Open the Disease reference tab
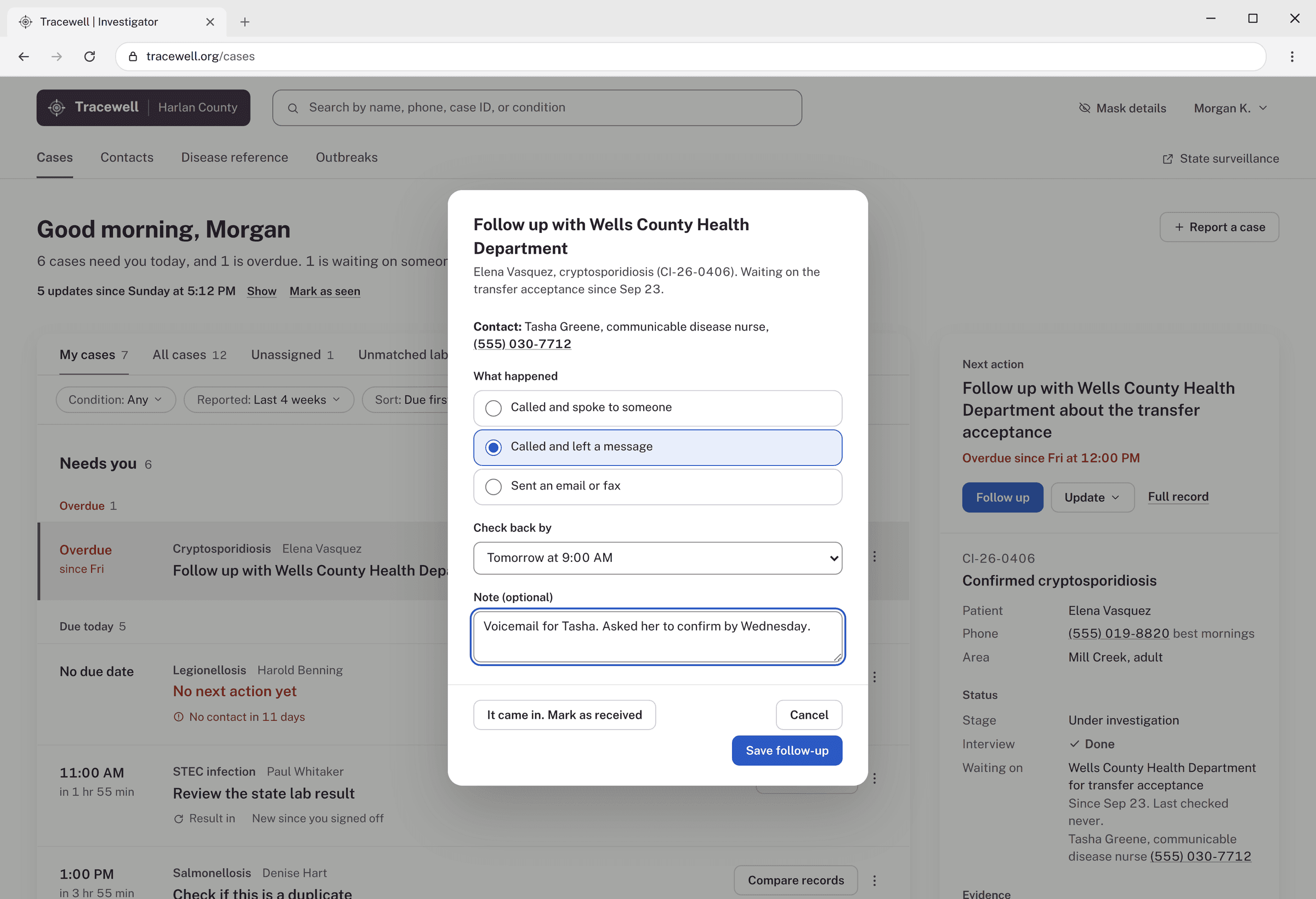This screenshot has height=899, width=1316. [x=235, y=157]
